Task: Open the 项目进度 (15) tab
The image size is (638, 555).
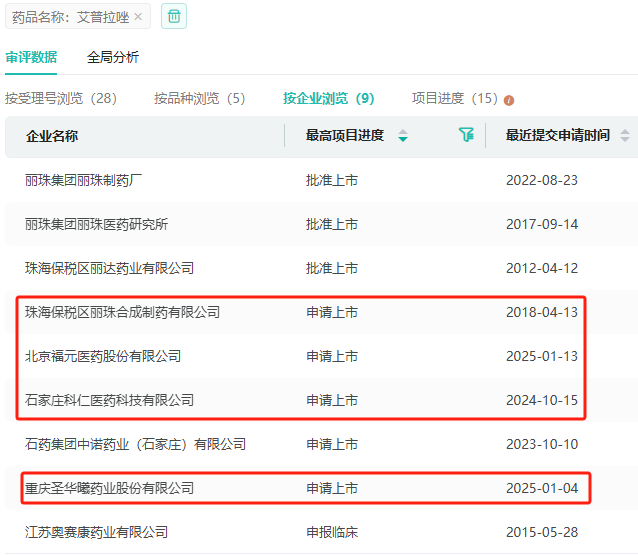Action: 455,98
